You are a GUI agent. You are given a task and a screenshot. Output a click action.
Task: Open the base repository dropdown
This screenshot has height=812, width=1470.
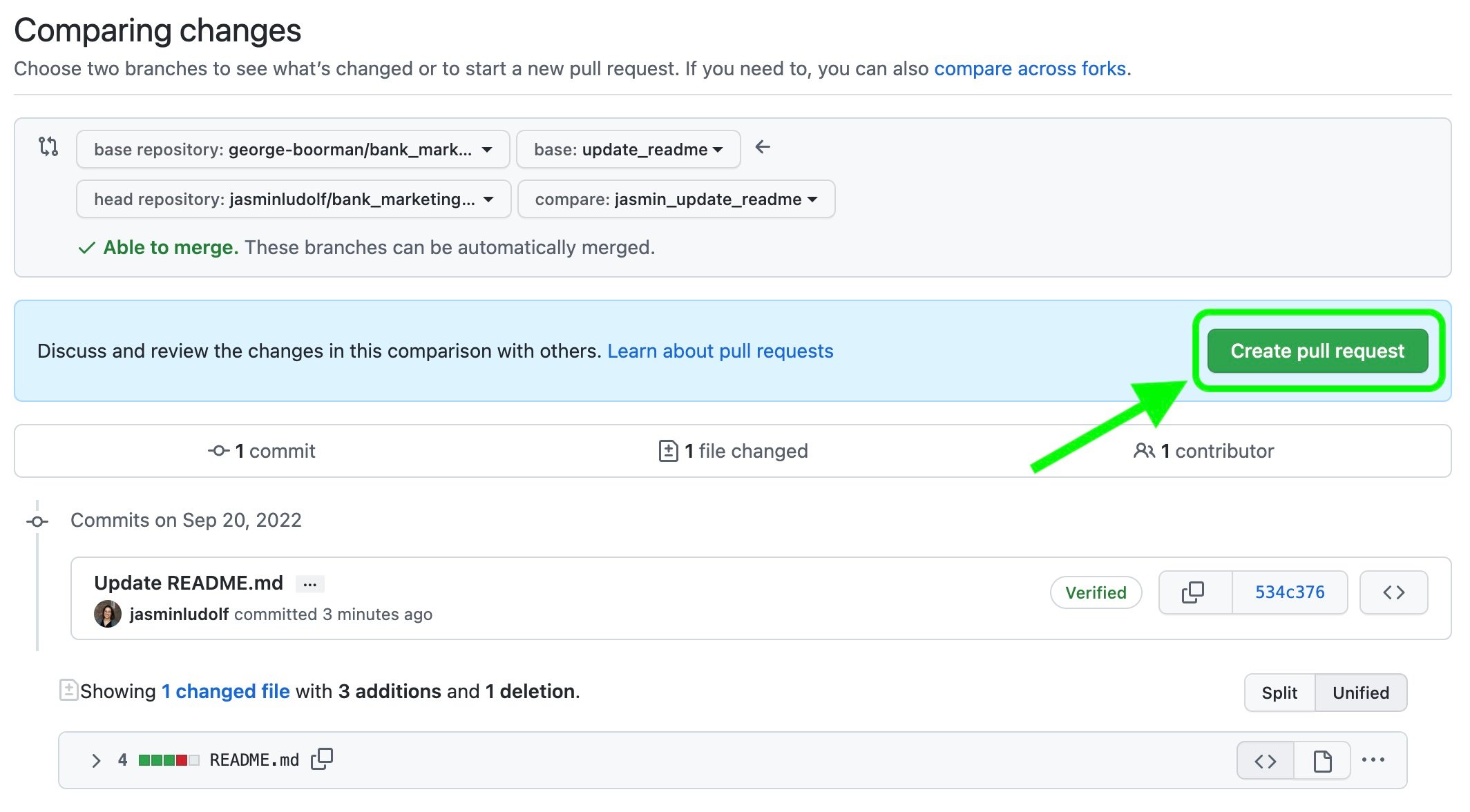[293, 149]
